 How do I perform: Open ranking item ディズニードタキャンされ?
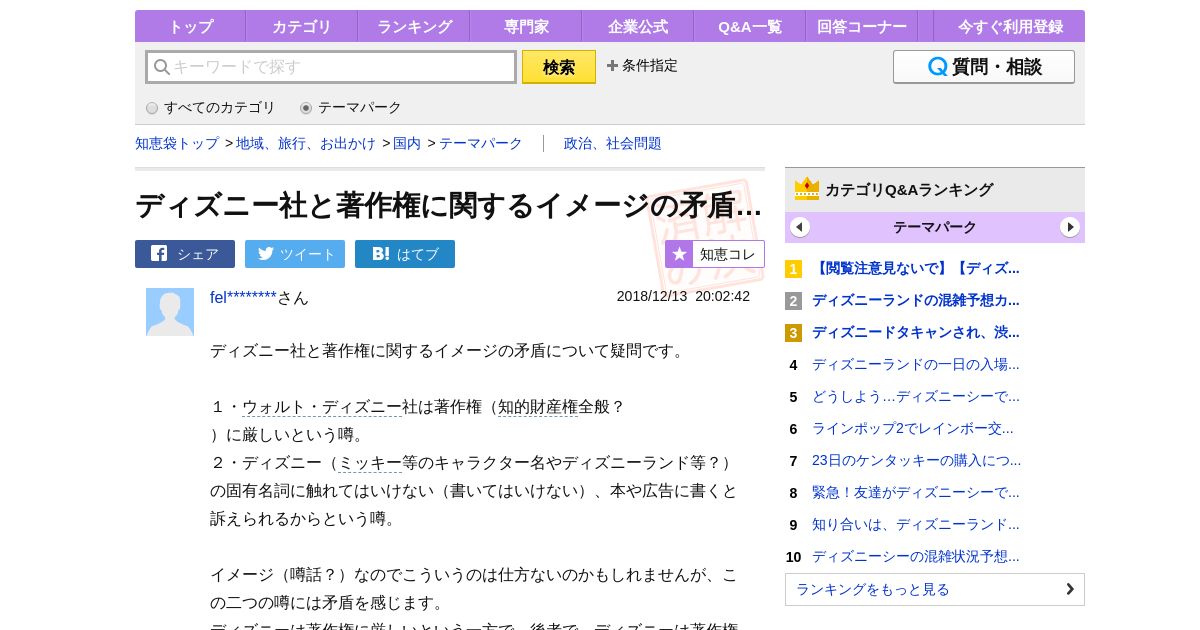click(x=916, y=332)
